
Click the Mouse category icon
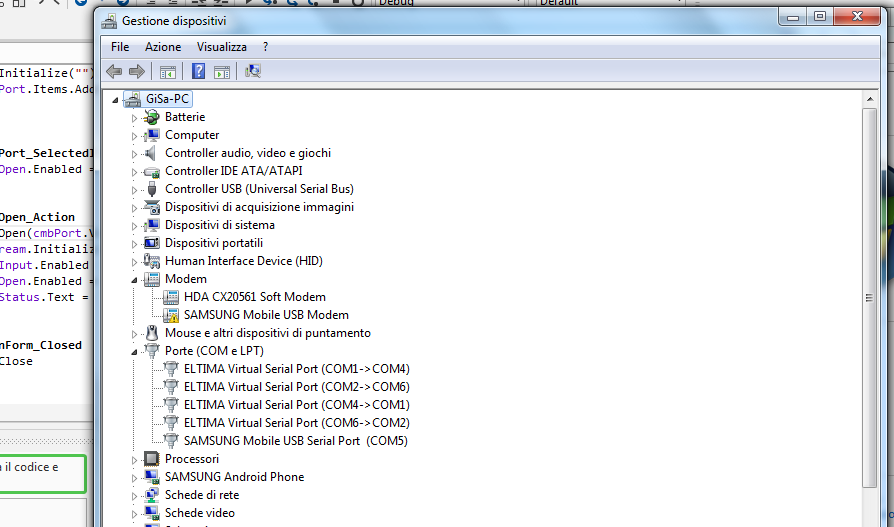click(152, 333)
